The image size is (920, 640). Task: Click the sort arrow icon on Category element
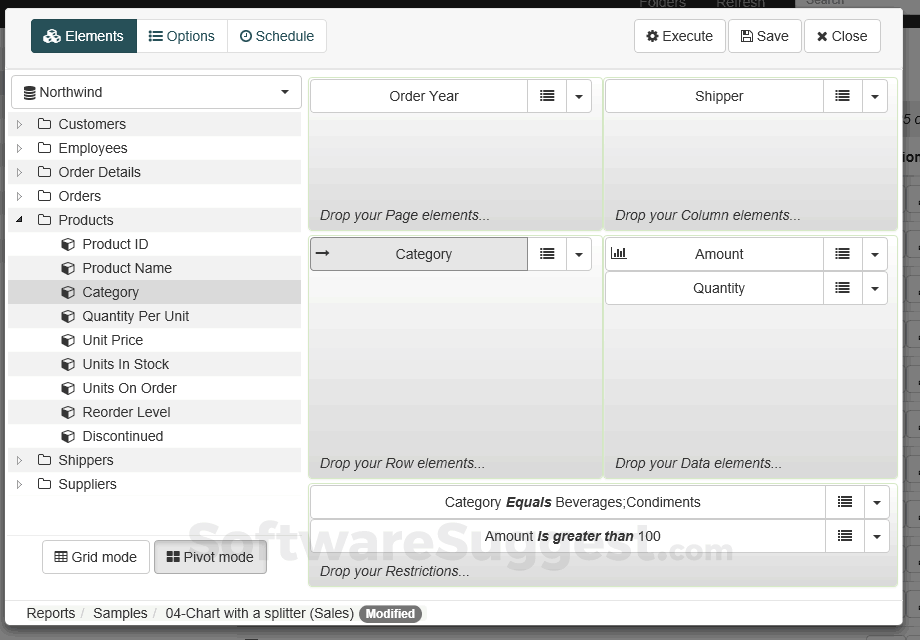323,254
